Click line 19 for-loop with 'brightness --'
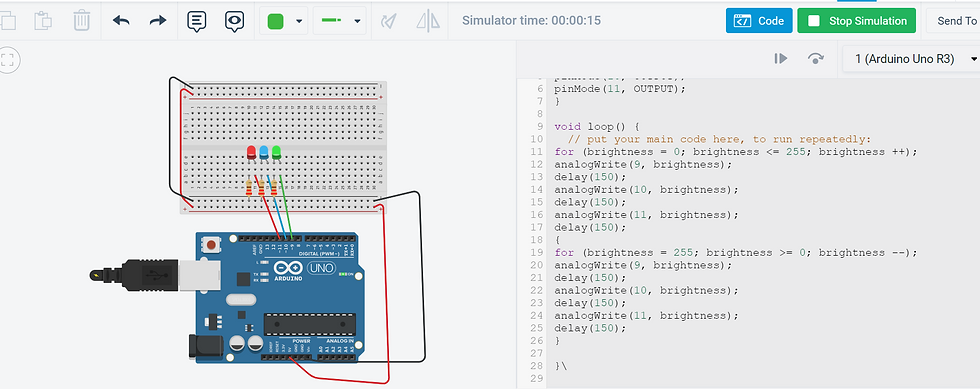The height and width of the screenshot is (389, 980). pos(736,253)
